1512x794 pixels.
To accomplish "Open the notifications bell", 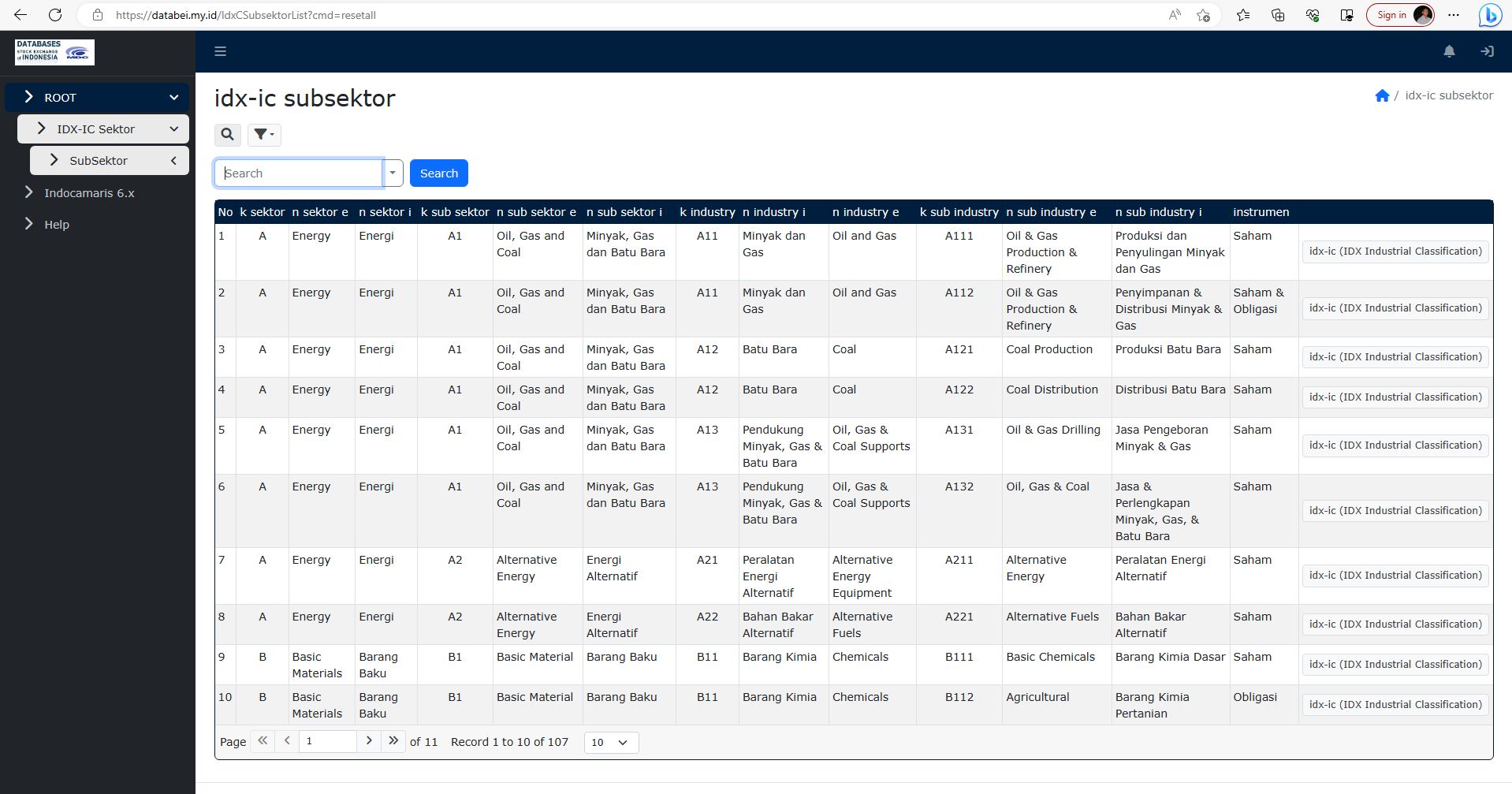I will pos(1449,51).
